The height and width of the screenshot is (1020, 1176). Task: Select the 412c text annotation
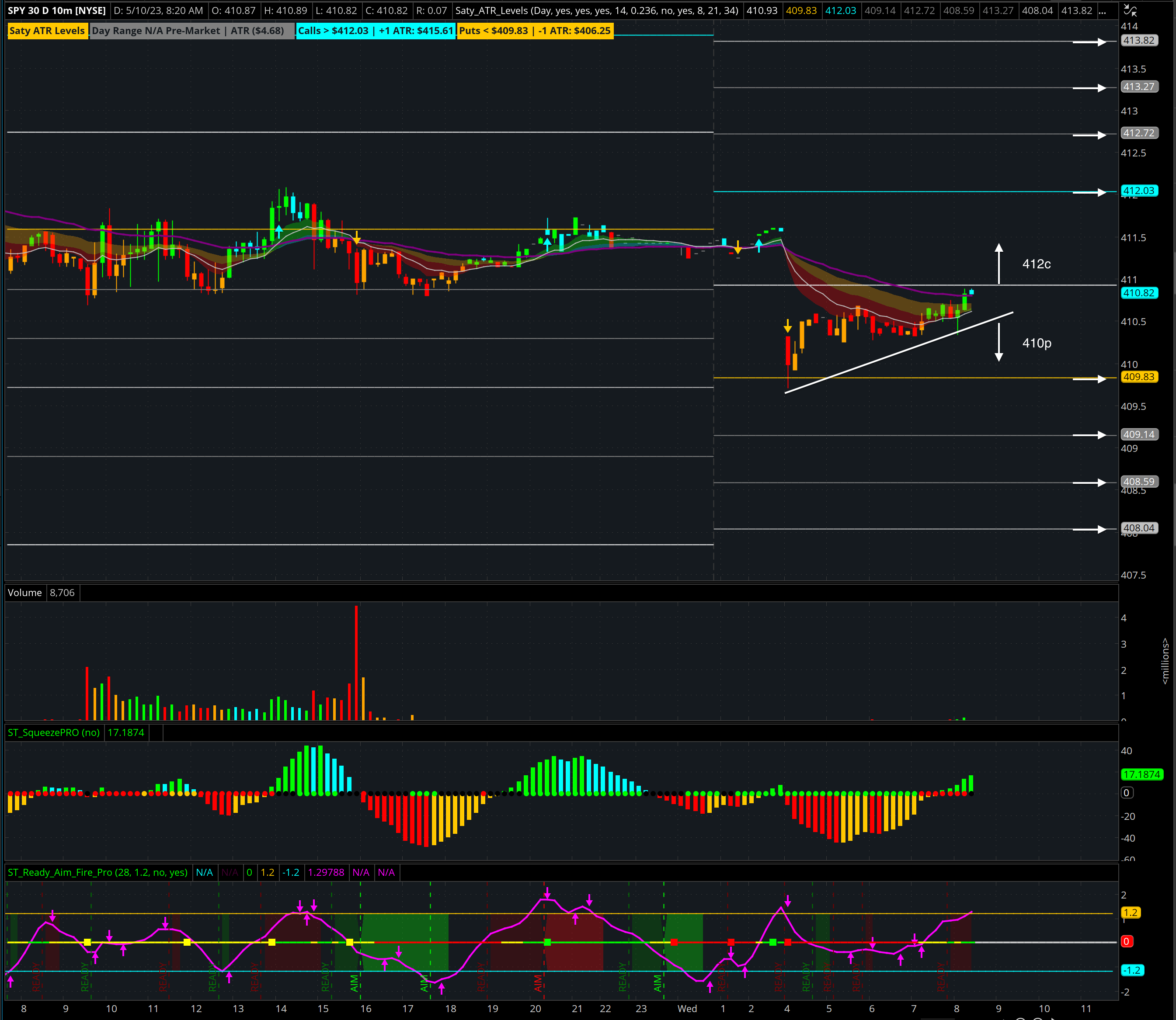(x=1036, y=264)
